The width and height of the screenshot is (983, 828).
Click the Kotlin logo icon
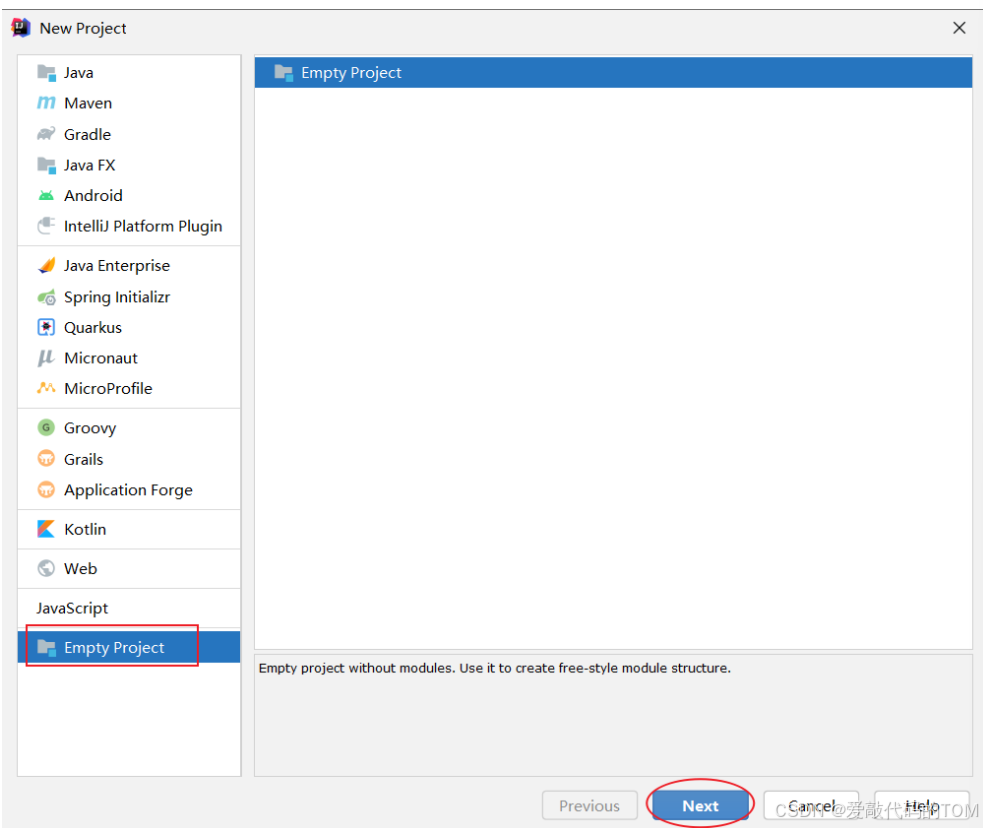click(x=46, y=529)
